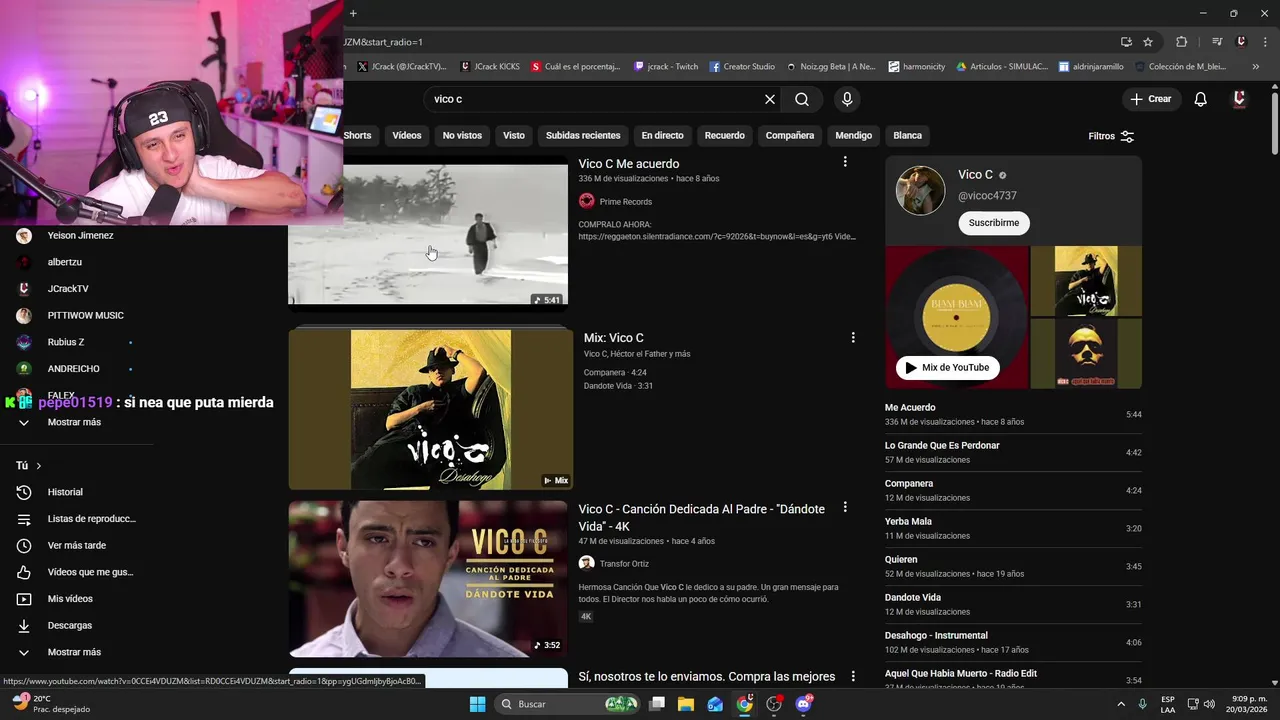Open Chrome from the taskbar

[745, 704]
